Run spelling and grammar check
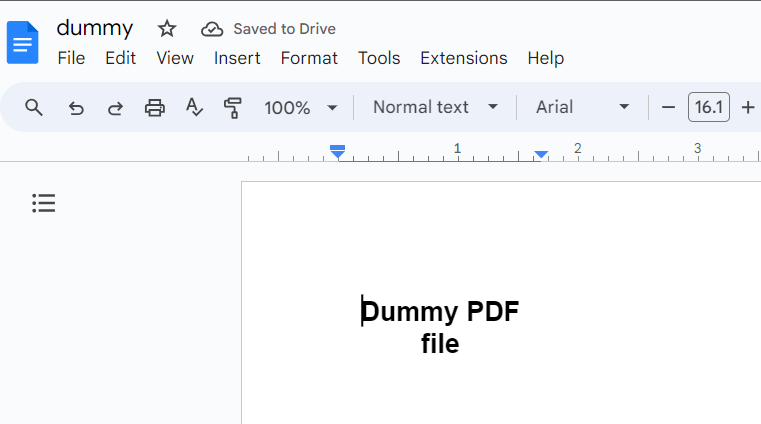Screen dimensions: 761x424 [194, 107]
